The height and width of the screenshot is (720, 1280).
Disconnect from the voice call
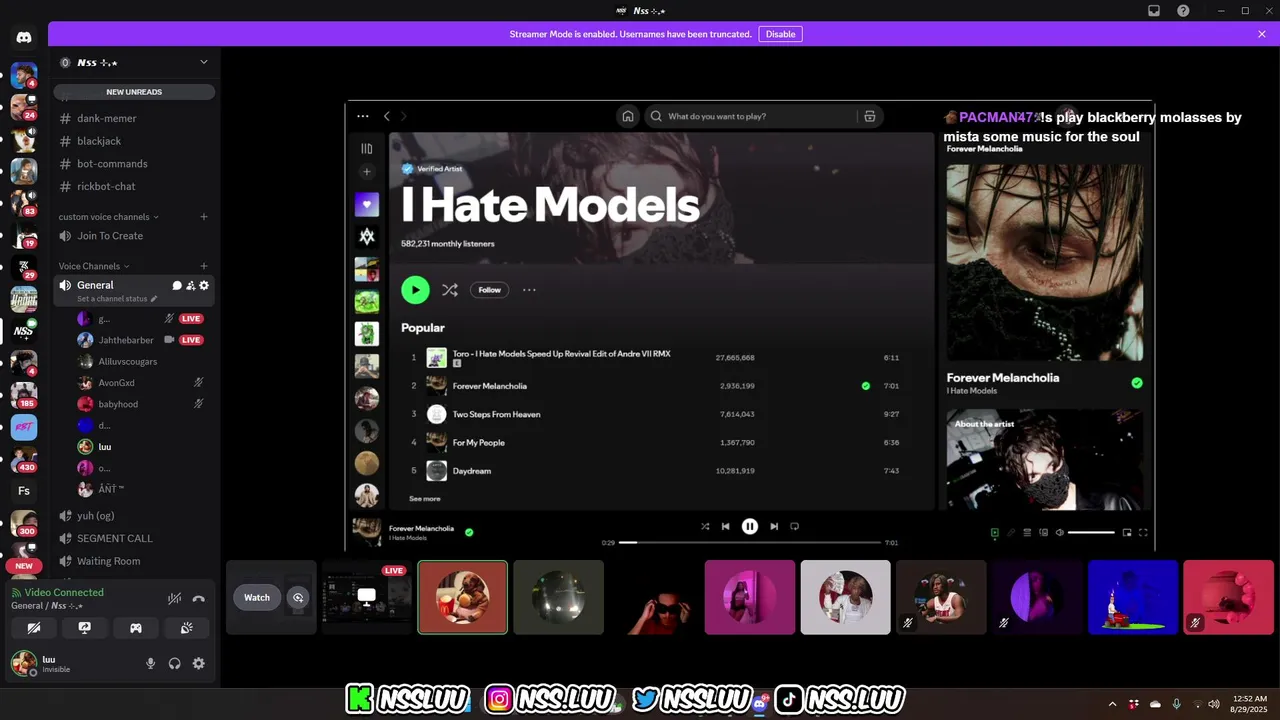198,598
